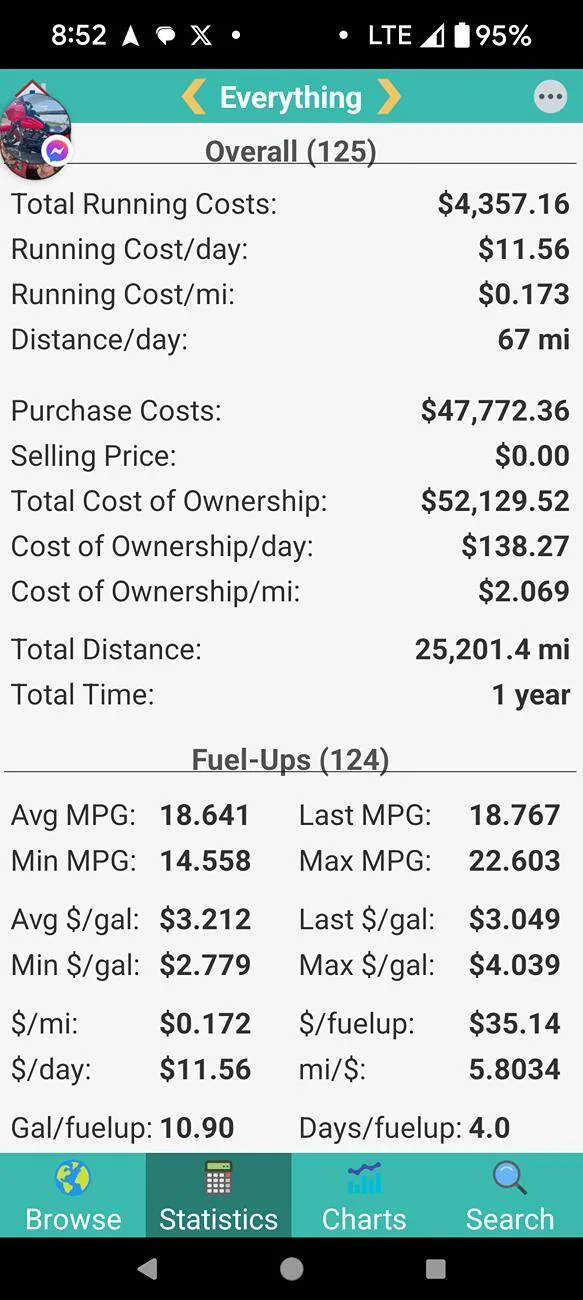This screenshot has width=583, height=1300.
Task: Tap the X app notification icon
Action: (201, 35)
